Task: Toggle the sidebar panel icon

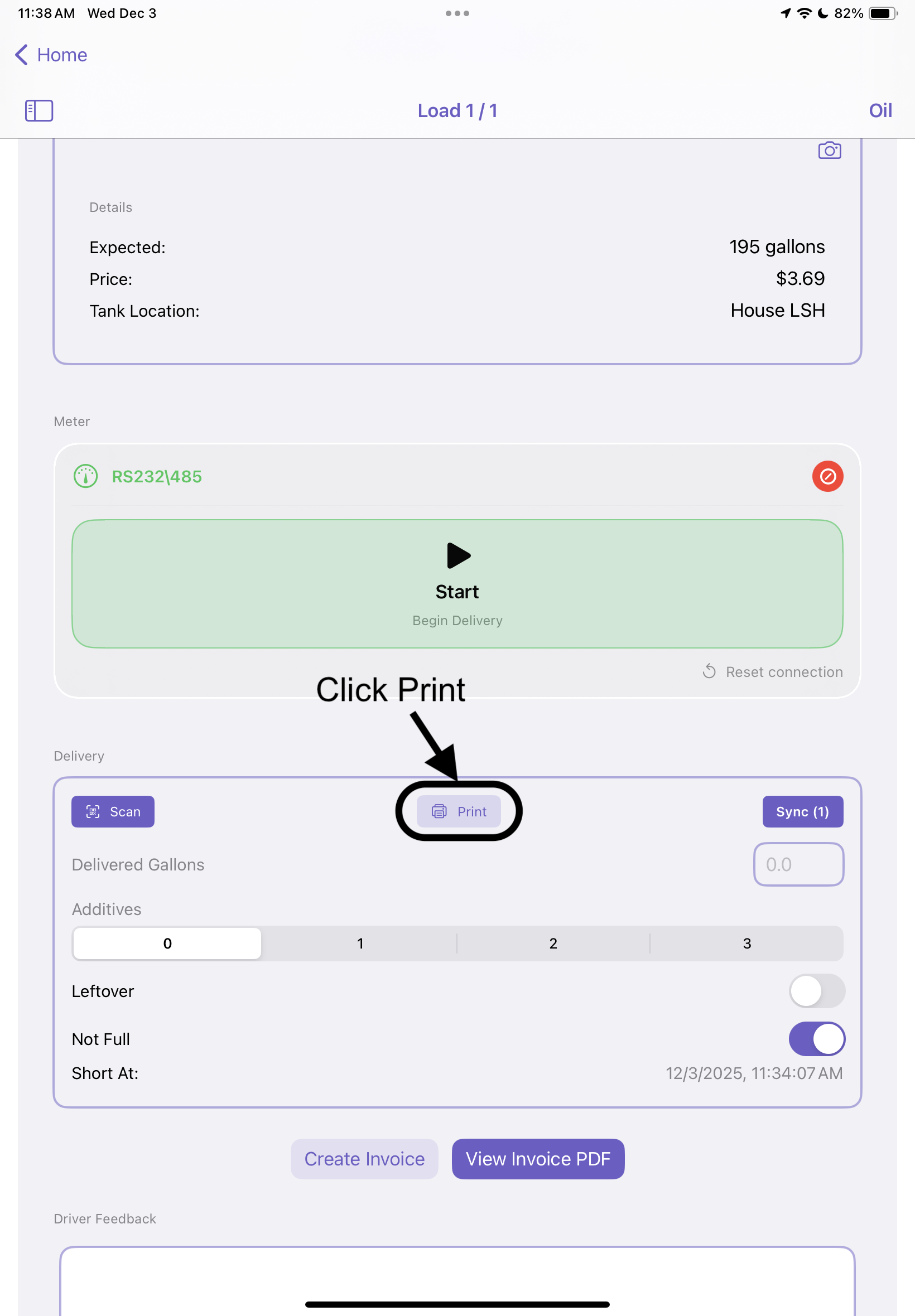Action: click(x=39, y=110)
